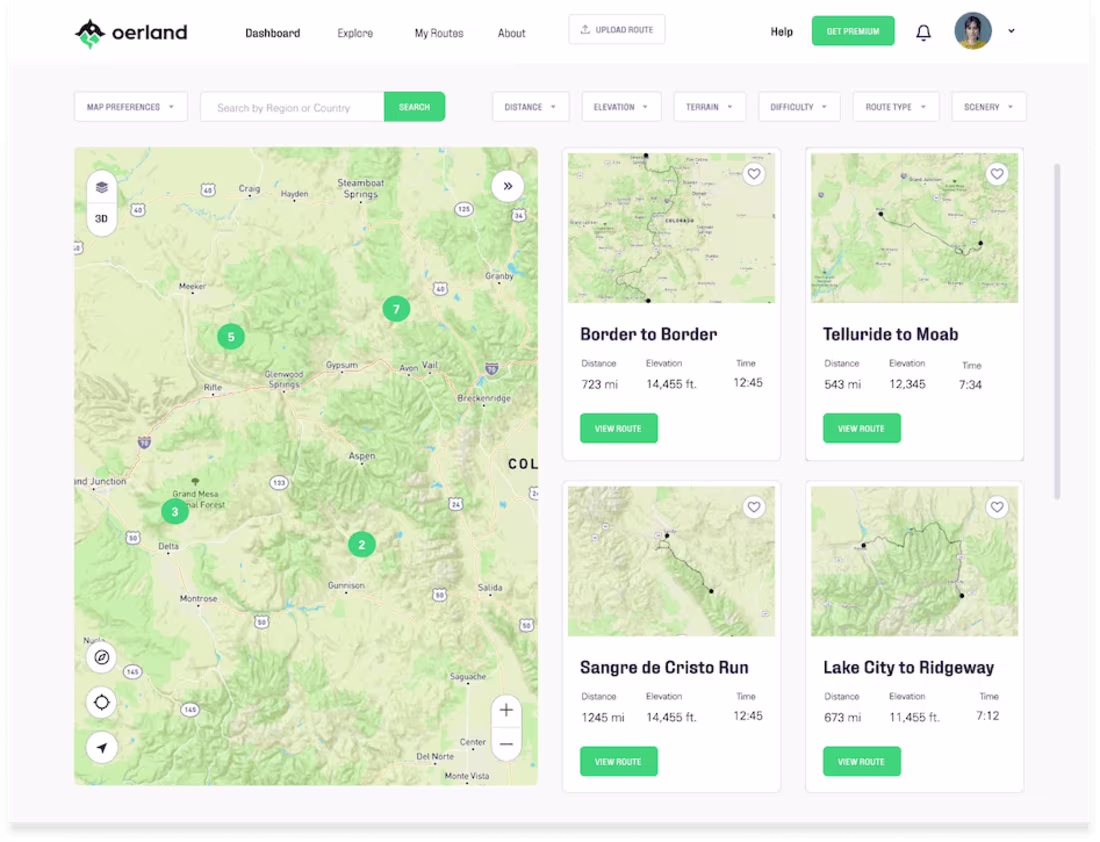Click Get Premium button

point(853,31)
